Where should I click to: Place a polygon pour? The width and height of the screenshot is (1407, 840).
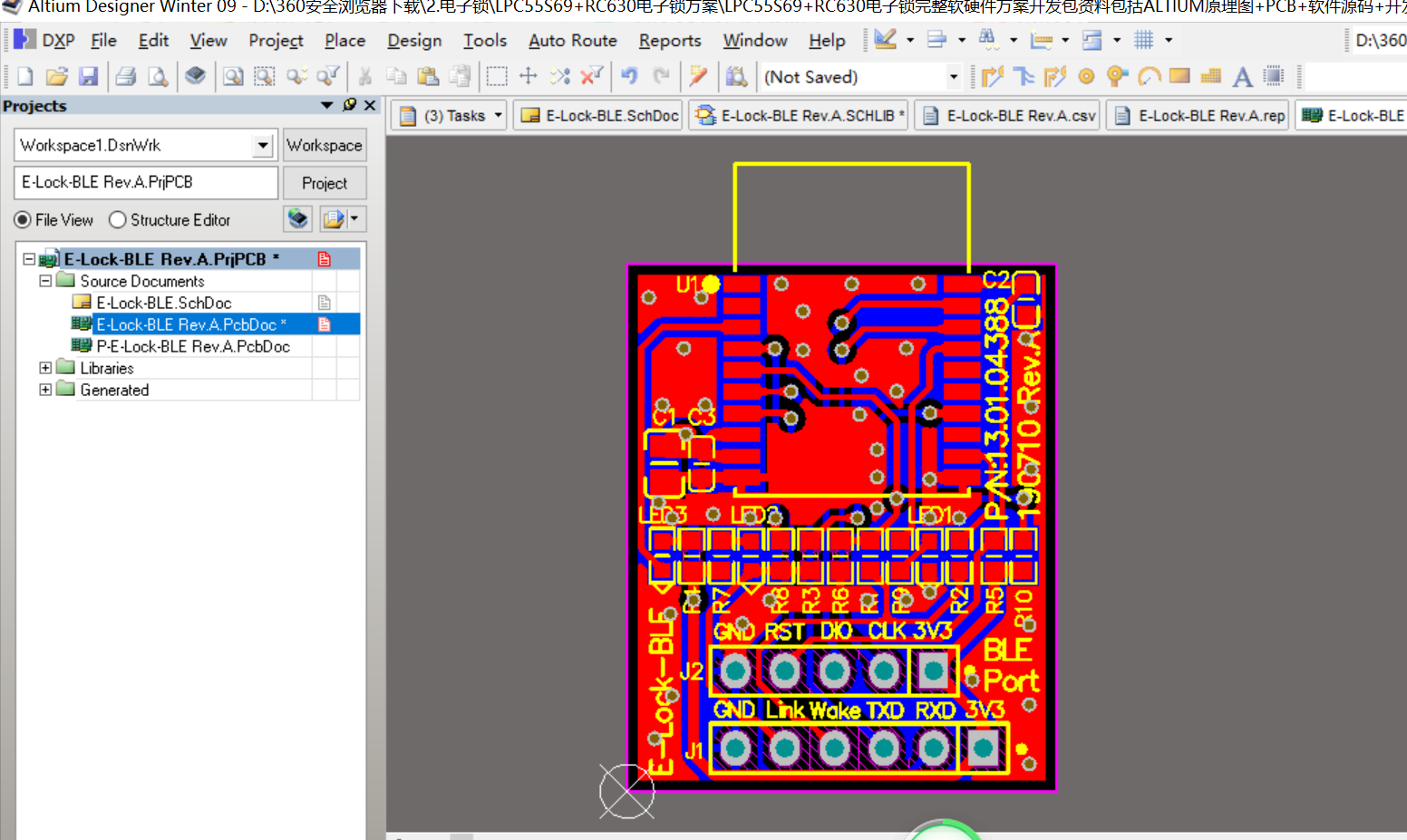(1210, 77)
